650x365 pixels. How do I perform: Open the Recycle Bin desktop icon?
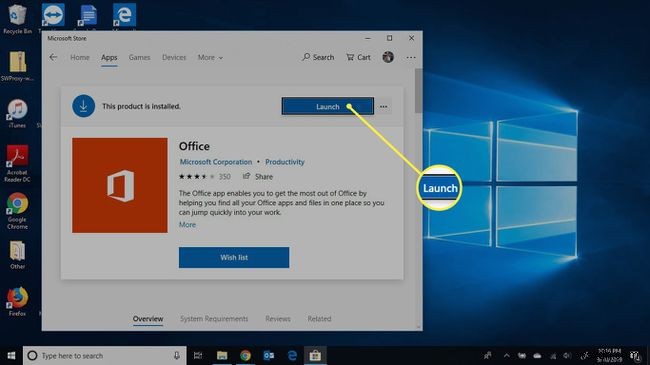[17, 19]
